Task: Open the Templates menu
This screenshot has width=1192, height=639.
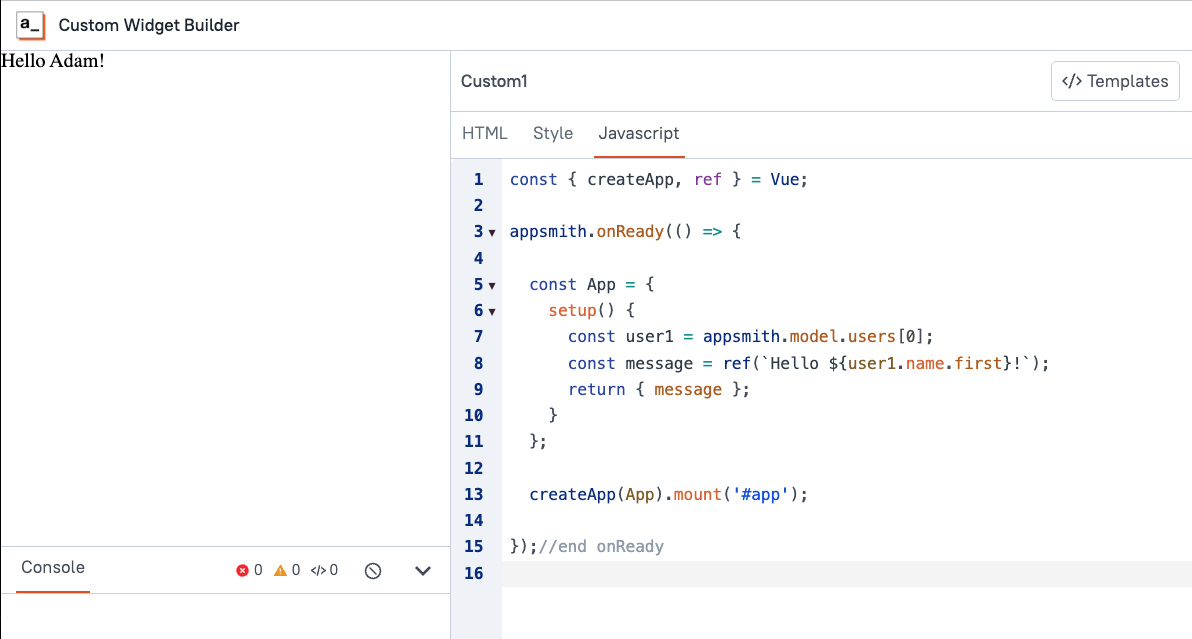Action: pyautogui.click(x=1115, y=81)
